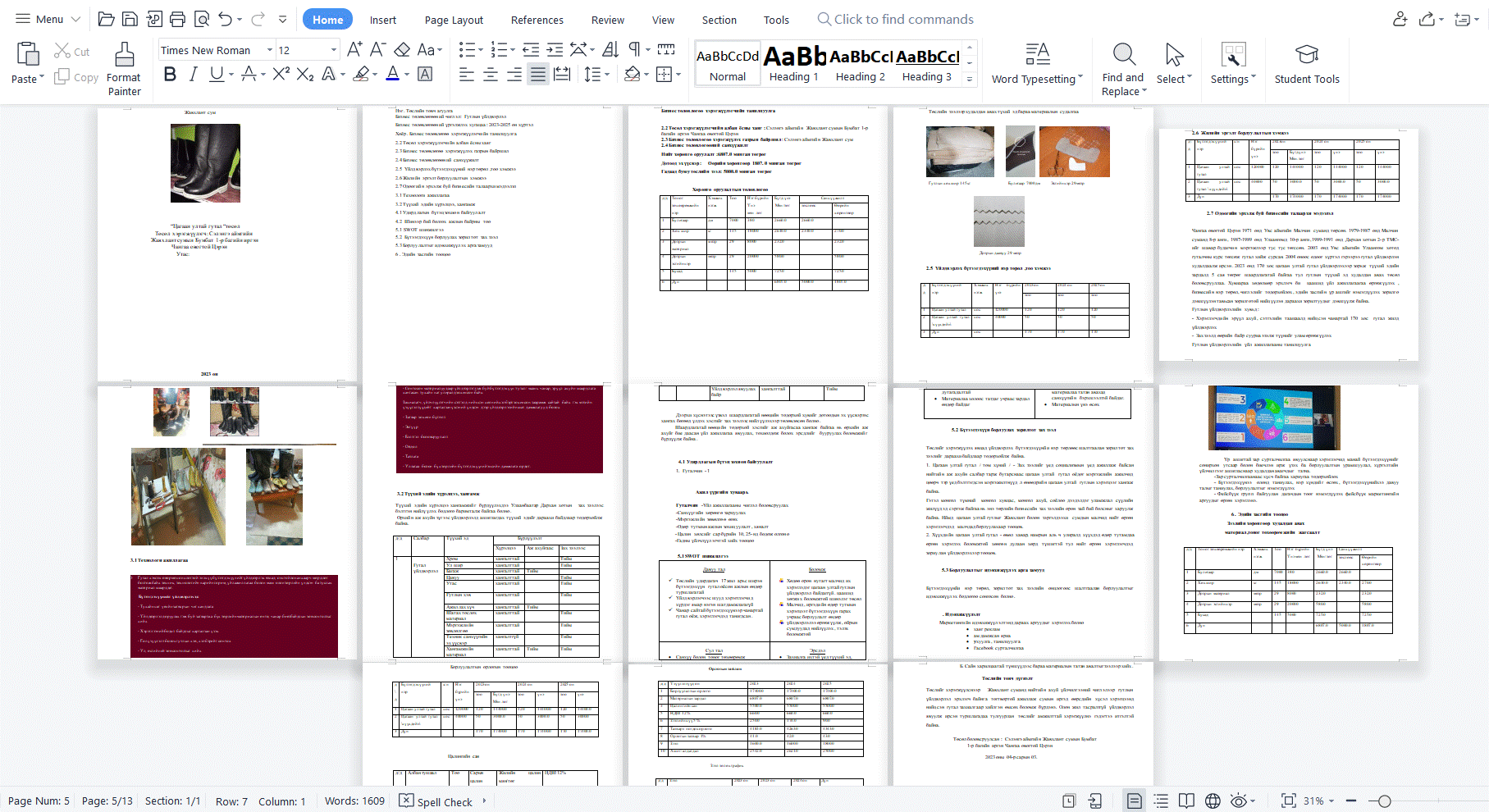Center align the paragraph
The height and width of the screenshot is (812, 1489).
491,75
